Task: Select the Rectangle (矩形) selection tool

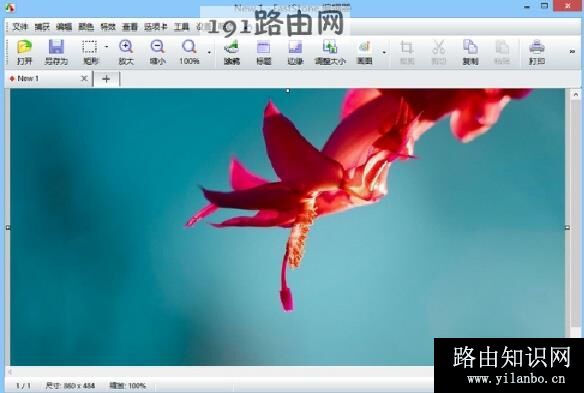Action: pyautogui.click(x=90, y=52)
